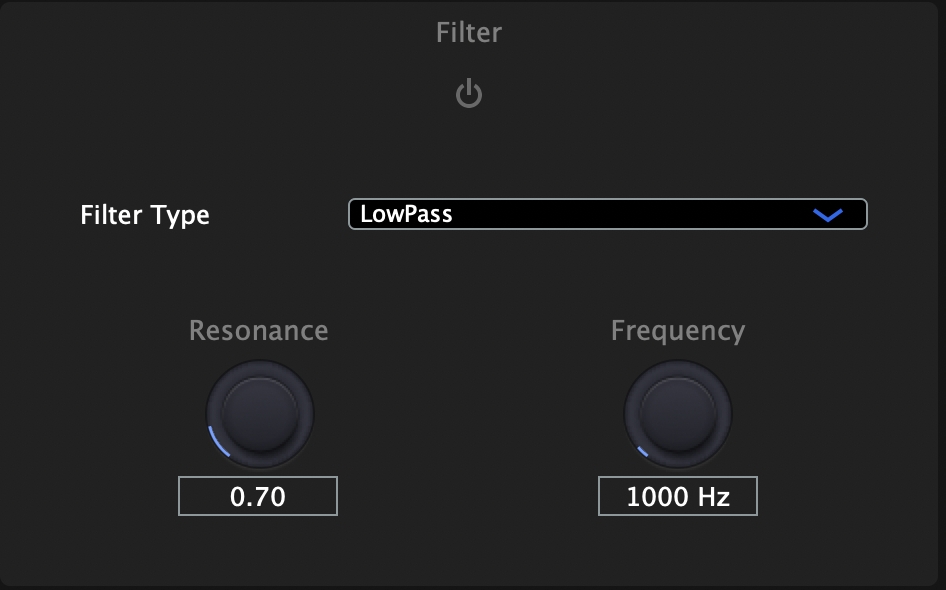
Task: Click the Resonance label above the knob
Action: pyautogui.click(x=259, y=331)
